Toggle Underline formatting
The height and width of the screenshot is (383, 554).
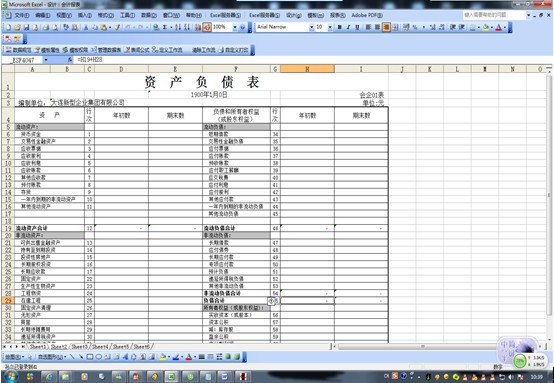pos(357,27)
